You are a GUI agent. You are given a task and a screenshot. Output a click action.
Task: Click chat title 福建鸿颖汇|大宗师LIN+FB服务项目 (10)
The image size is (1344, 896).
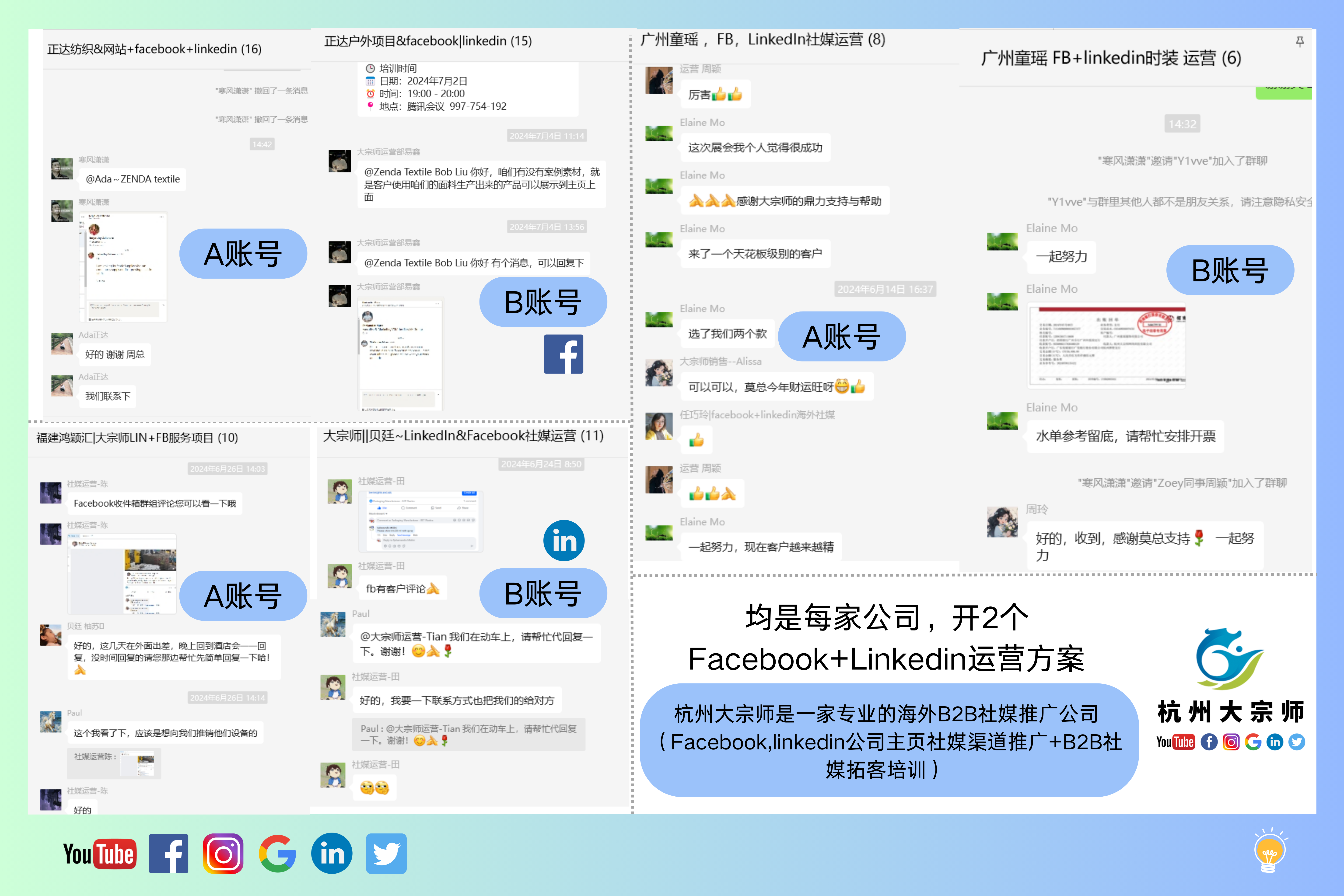pos(137,438)
